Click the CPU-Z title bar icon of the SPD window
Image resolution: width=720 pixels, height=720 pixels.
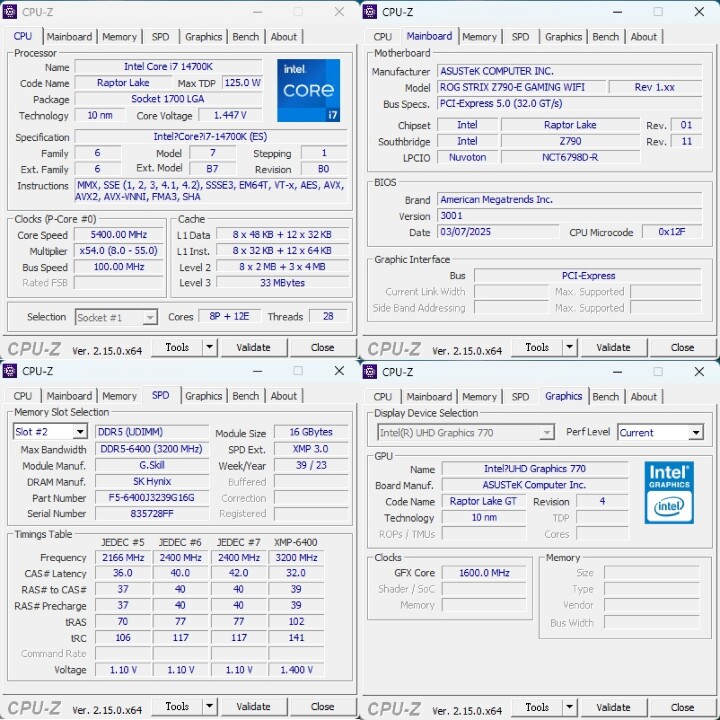click(10, 371)
